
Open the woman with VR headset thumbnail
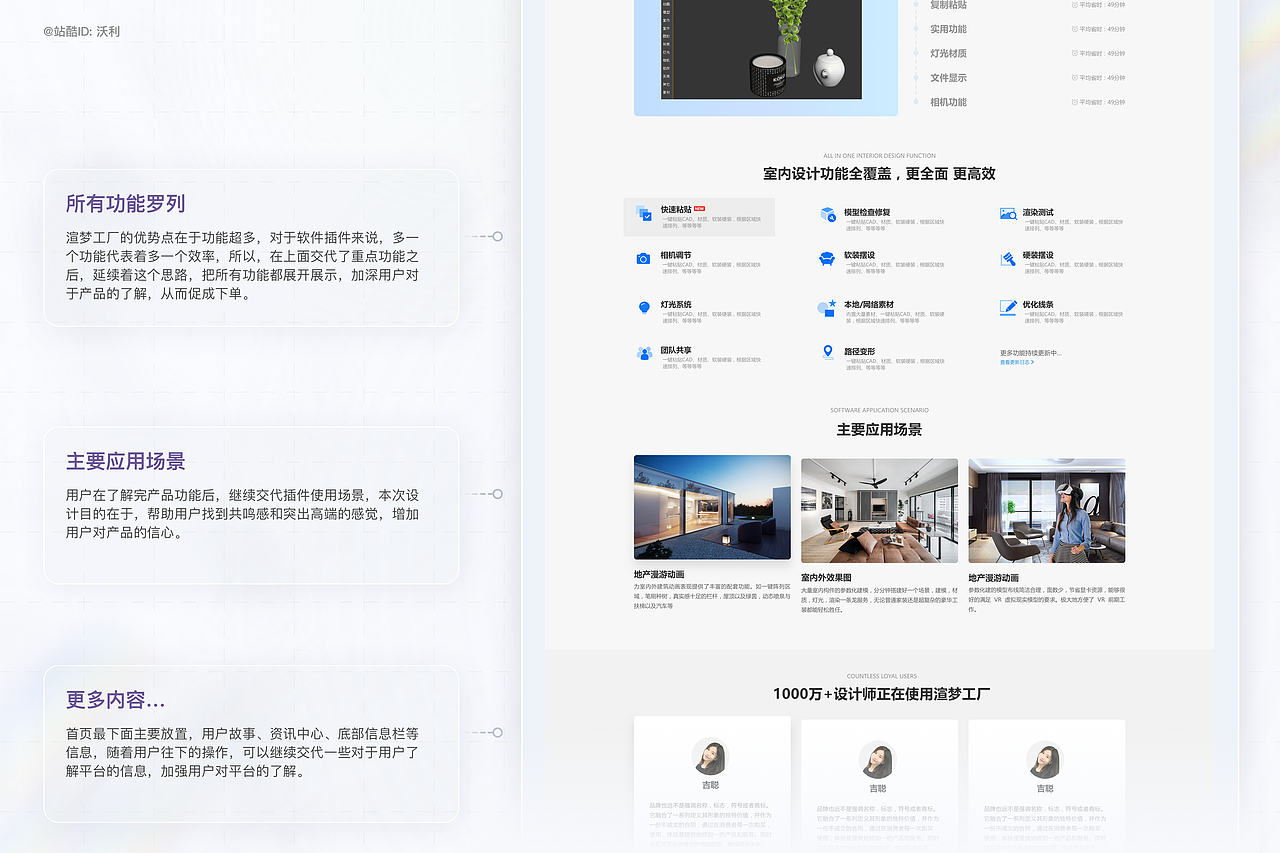pos(1046,510)
